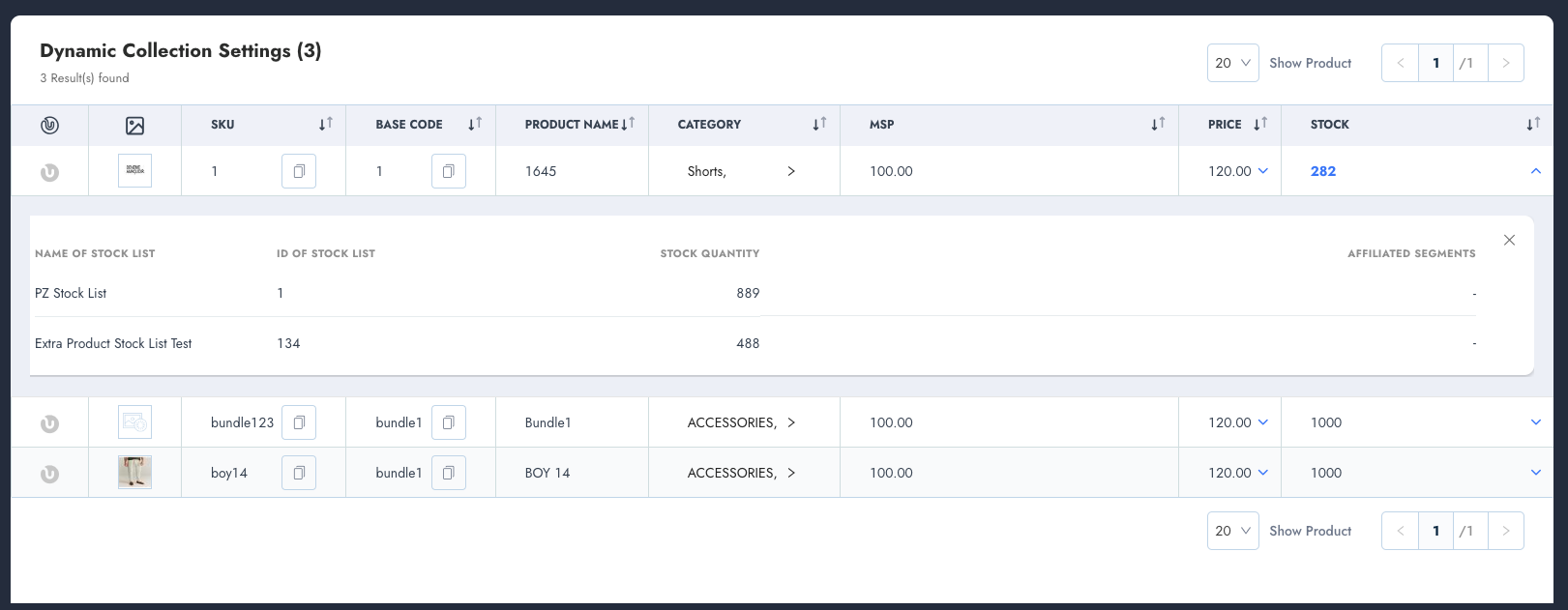Viewport: 1568px width, 610px height.
Task: Expand Shorts category arrow
Action: coord(791,171)
